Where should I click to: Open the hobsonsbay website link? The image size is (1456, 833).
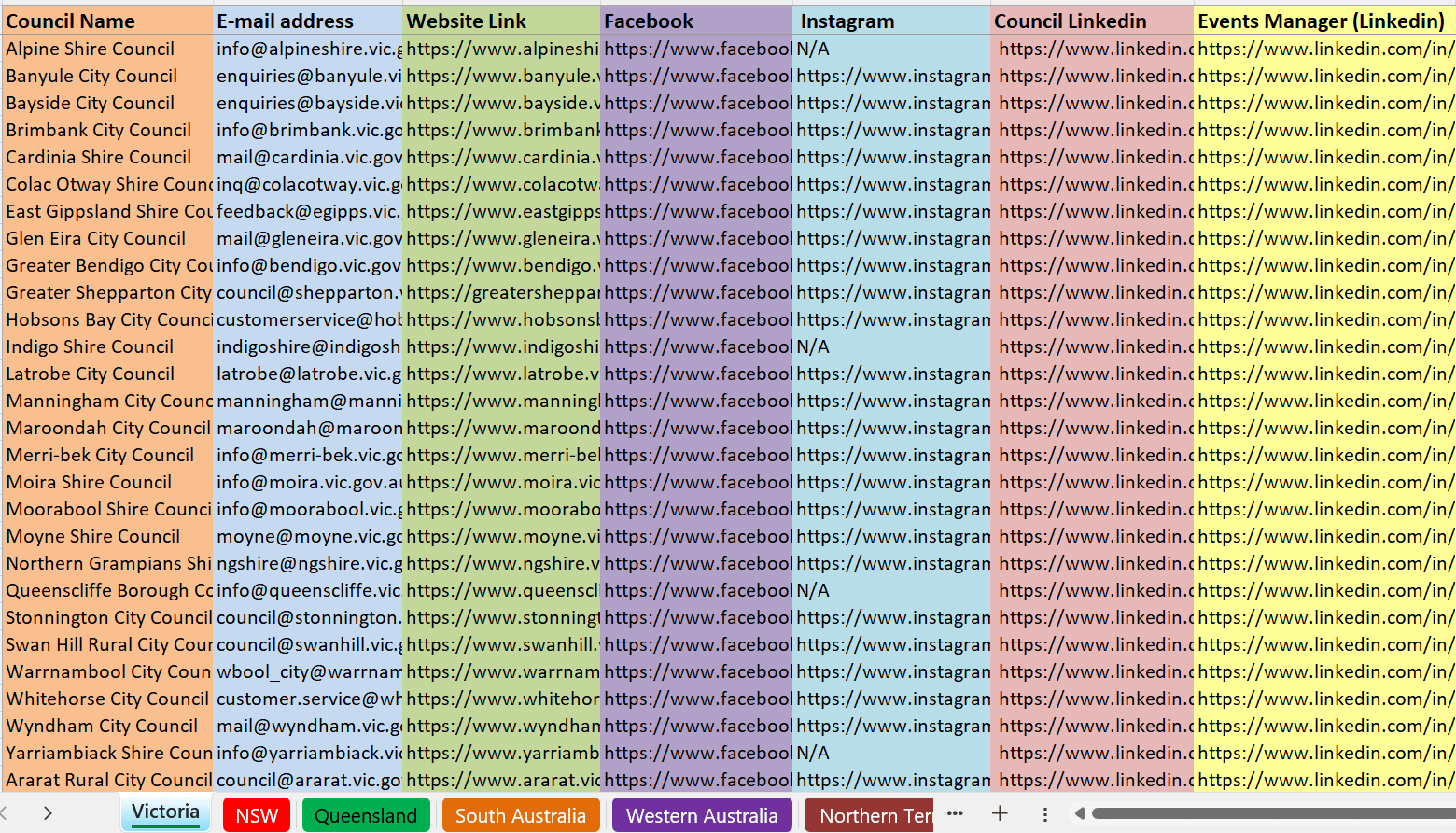tap(502, 319)
